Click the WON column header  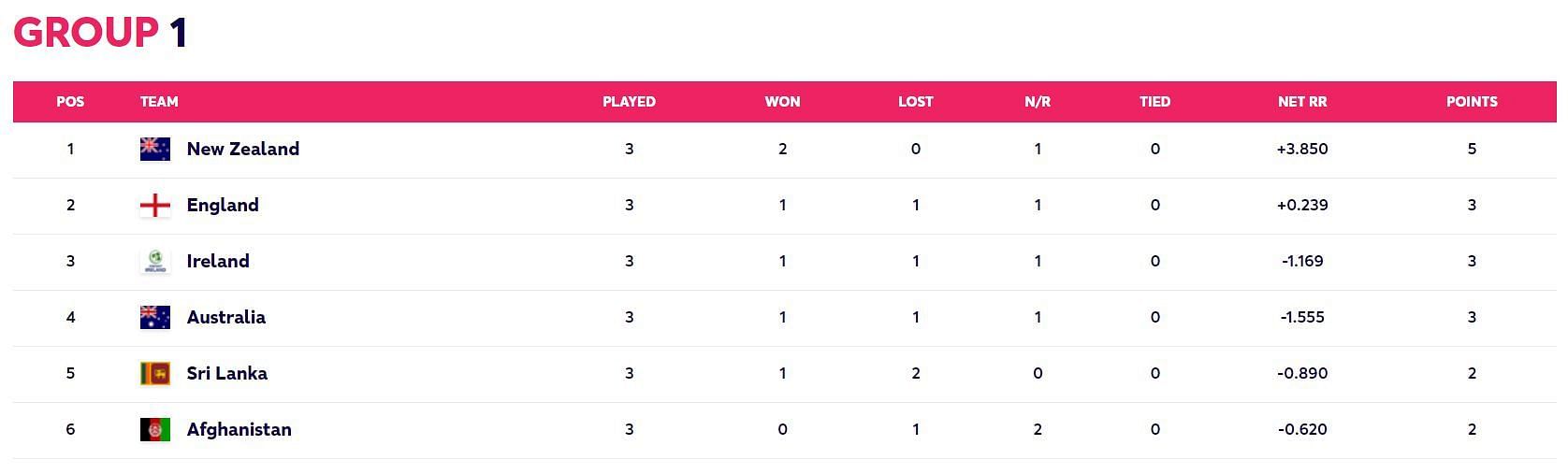pos(782,102)
